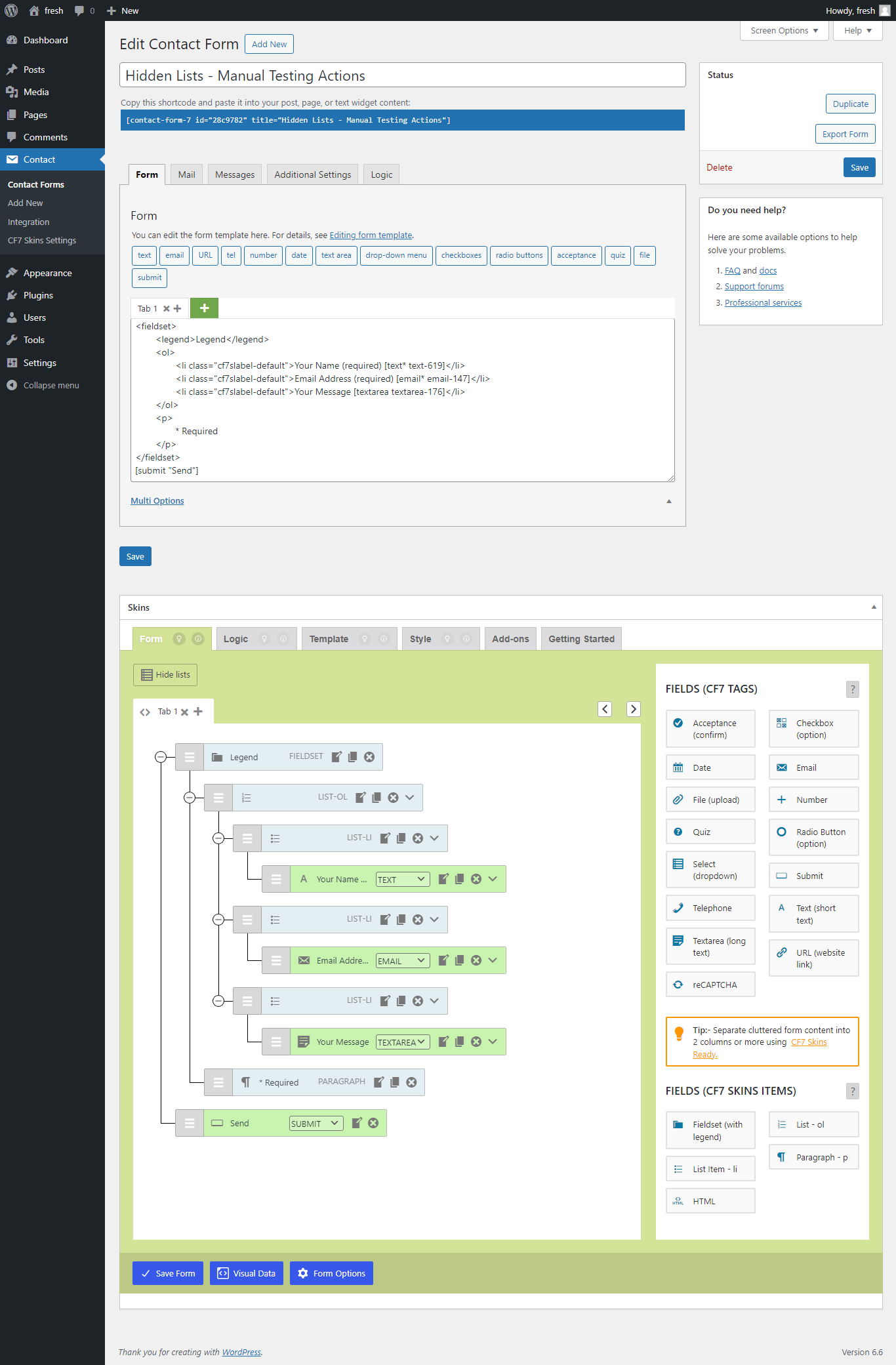Click the green plus add-tab button

tap(204, 308)
